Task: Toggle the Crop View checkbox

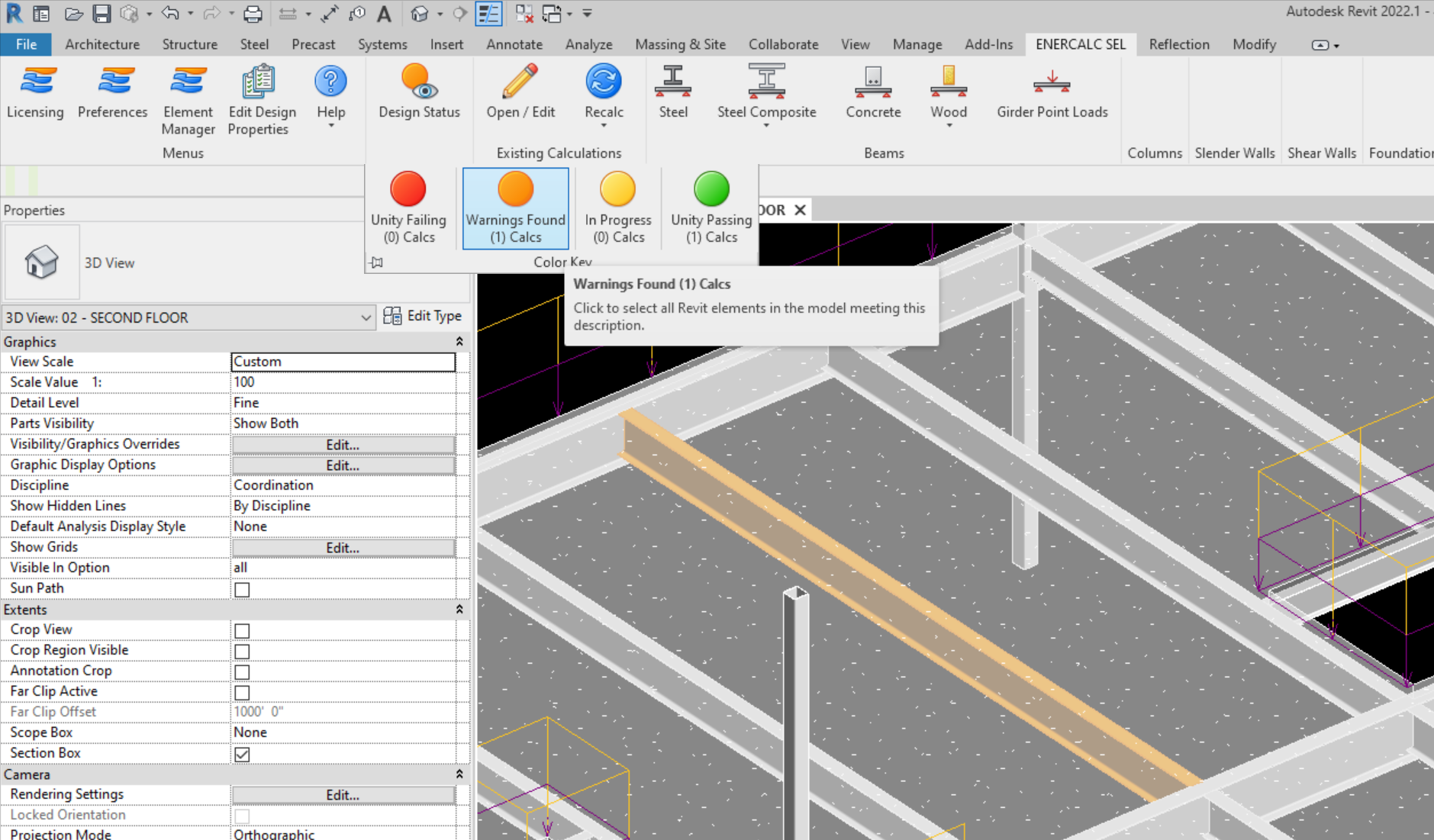Action: point(242,631)
